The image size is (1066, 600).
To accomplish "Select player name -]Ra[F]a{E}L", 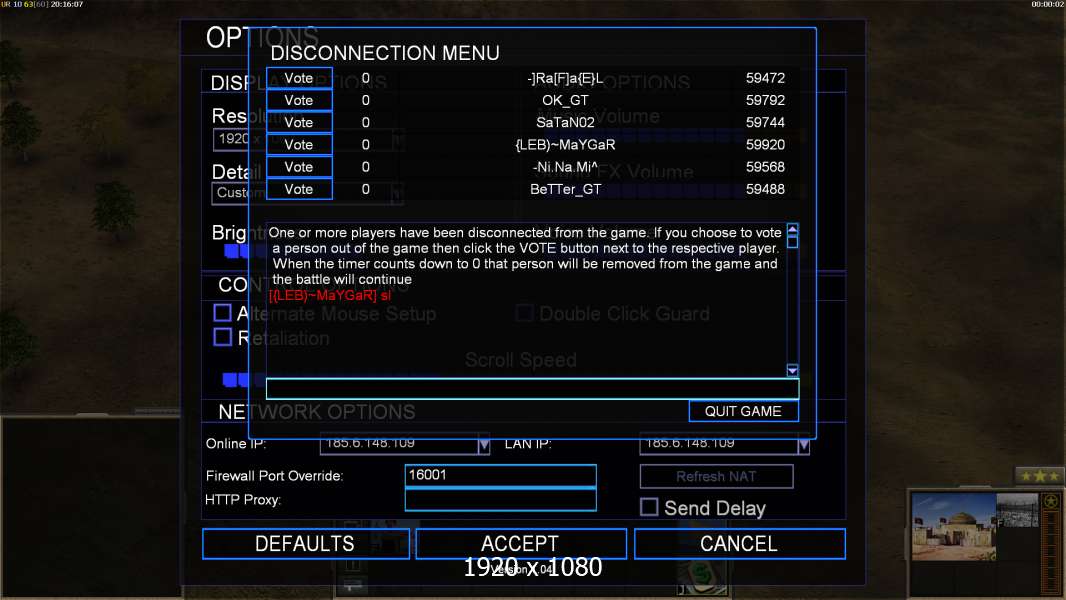I will pyautogui.click(x=565, y=78).
